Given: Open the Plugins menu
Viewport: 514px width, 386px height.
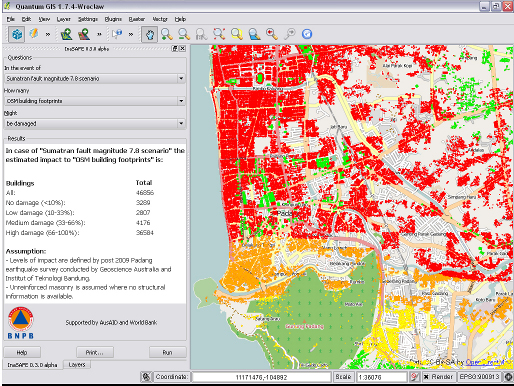Looking at the screenshot, I should (x=113, y=19).
